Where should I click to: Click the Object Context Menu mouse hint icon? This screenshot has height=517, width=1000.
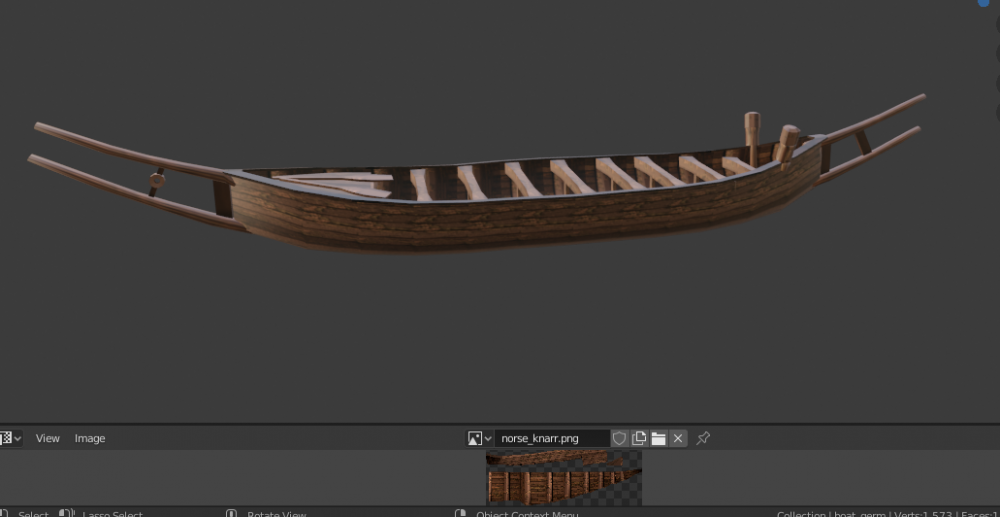460,514
